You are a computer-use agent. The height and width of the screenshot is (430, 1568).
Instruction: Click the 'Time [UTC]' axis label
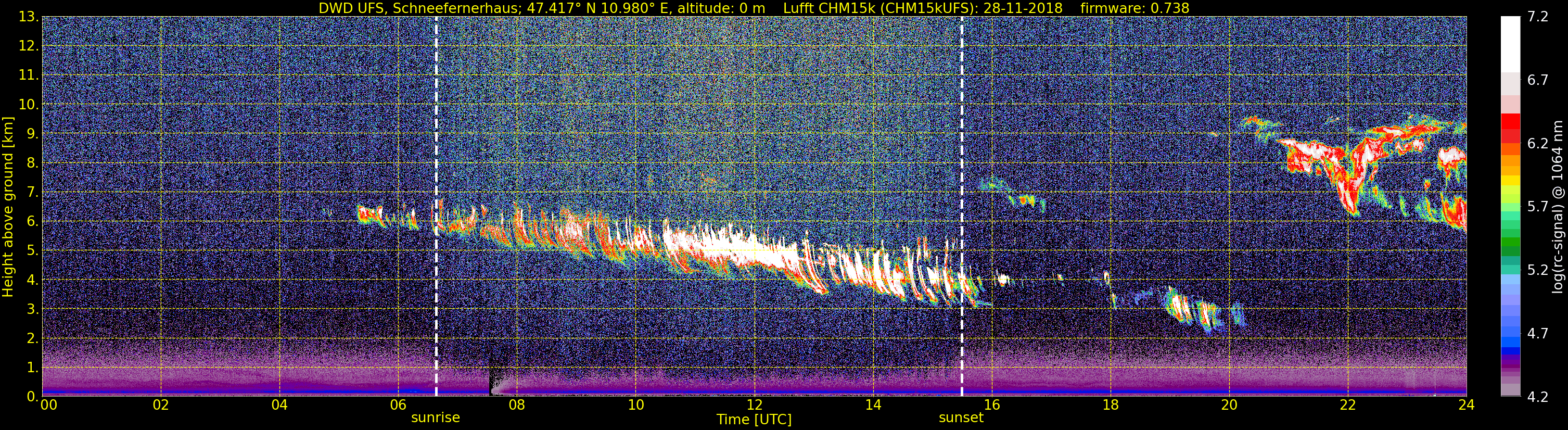click(754, 420)
